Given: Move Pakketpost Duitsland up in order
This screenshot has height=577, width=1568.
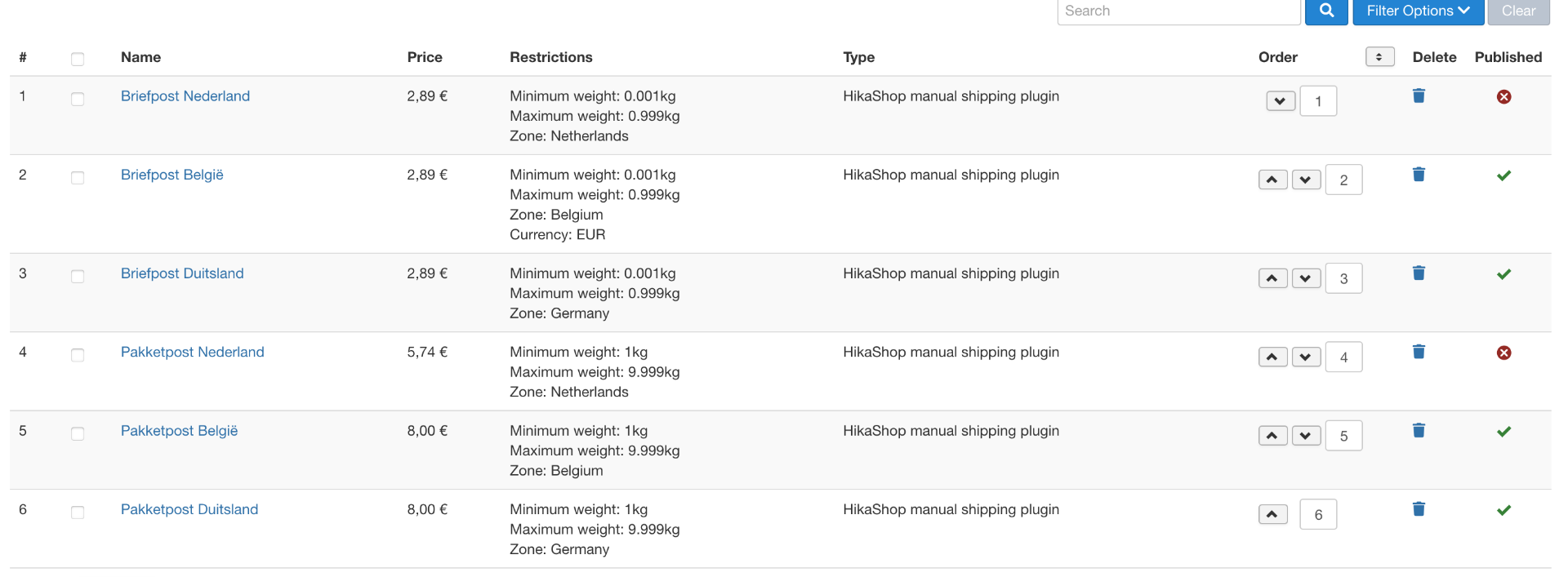Looking at the screenshot, I should pos(1272,515).
